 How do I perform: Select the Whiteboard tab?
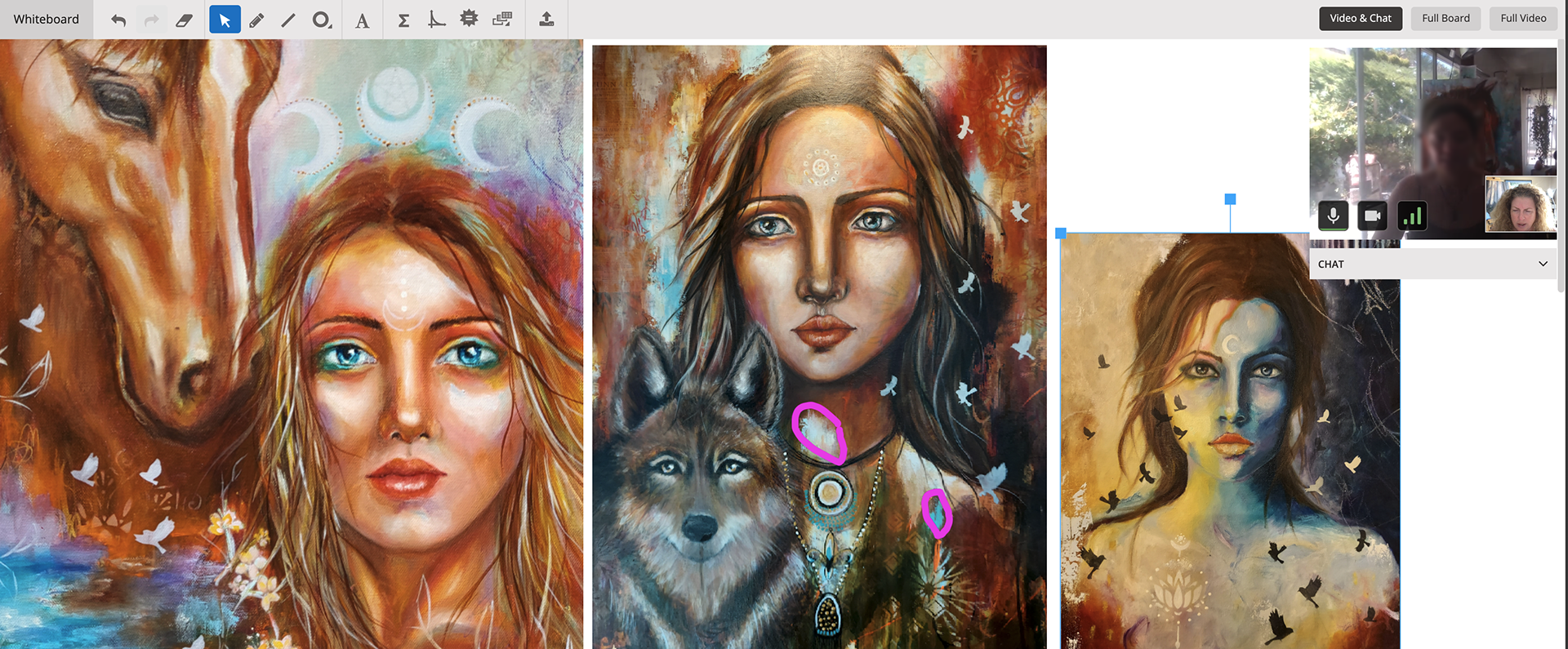point(47,19)
